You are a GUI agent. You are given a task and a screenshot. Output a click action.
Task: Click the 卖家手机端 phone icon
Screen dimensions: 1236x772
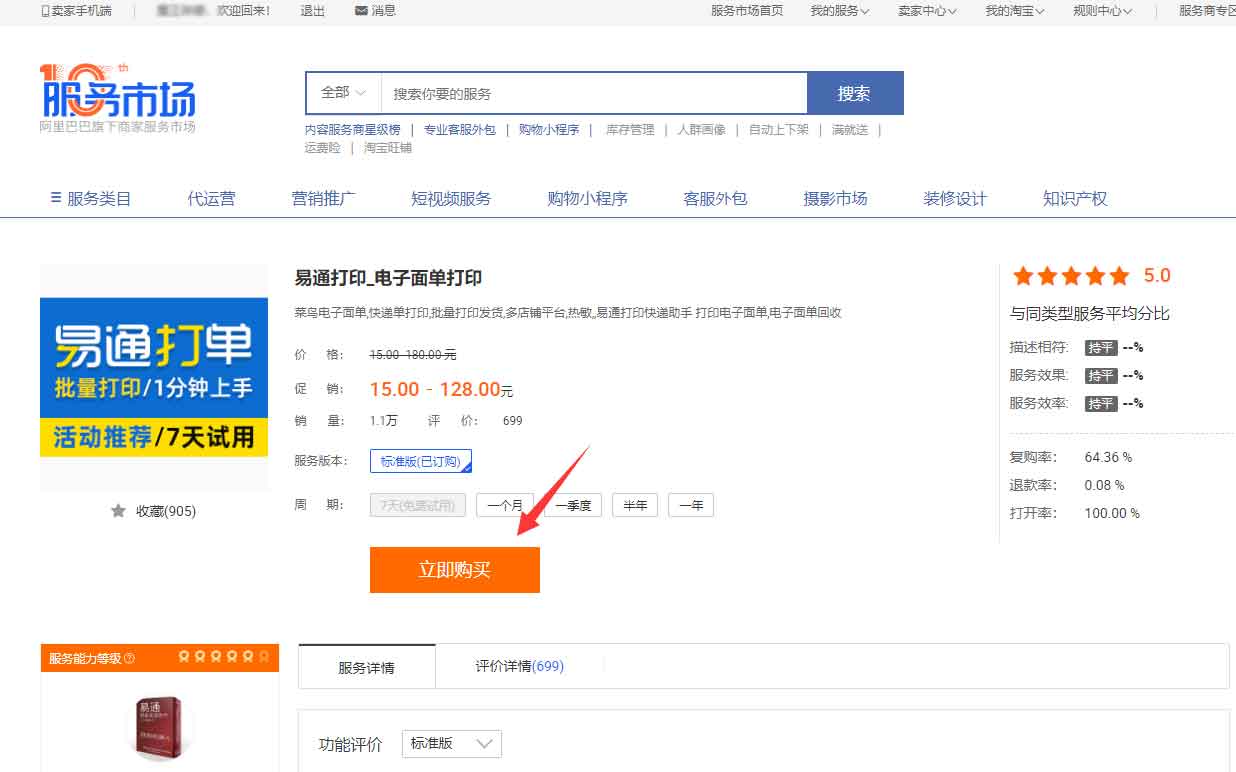45,11
